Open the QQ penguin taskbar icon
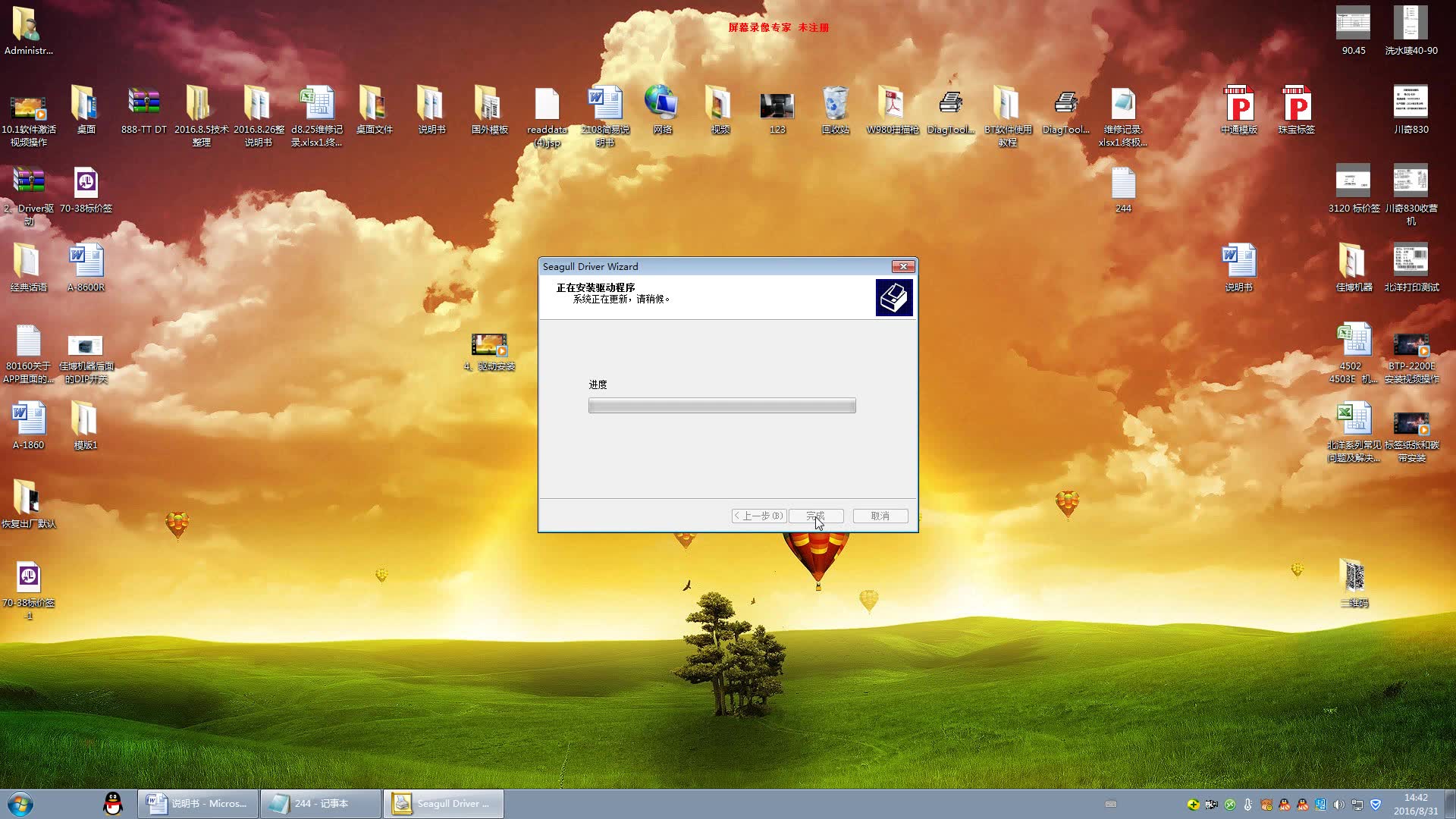The image size is (1456, 819). (x=113, y=803)
